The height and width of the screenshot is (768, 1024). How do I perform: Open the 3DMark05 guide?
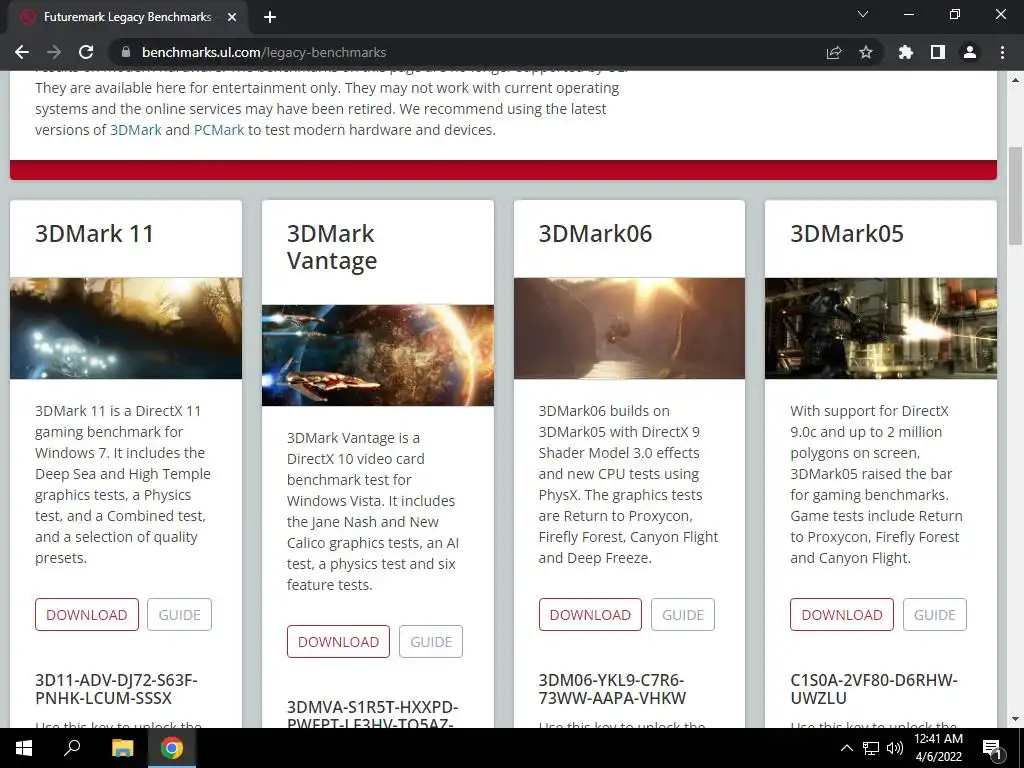click(935, 615)
